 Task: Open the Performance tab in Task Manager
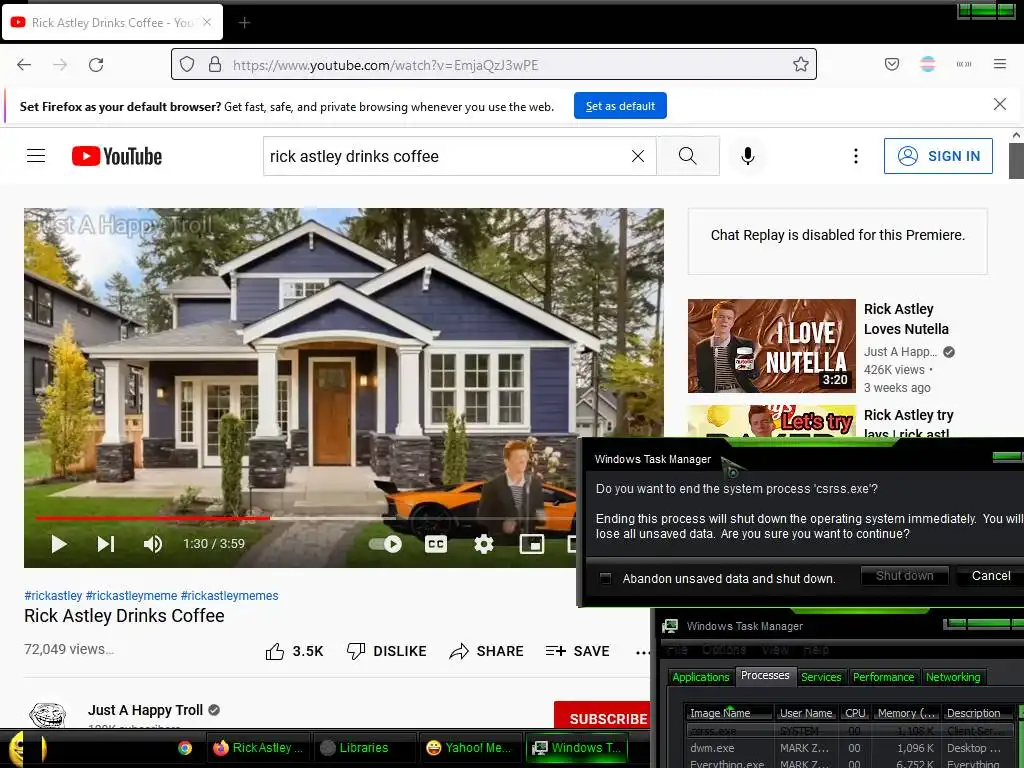click(883, 677)
